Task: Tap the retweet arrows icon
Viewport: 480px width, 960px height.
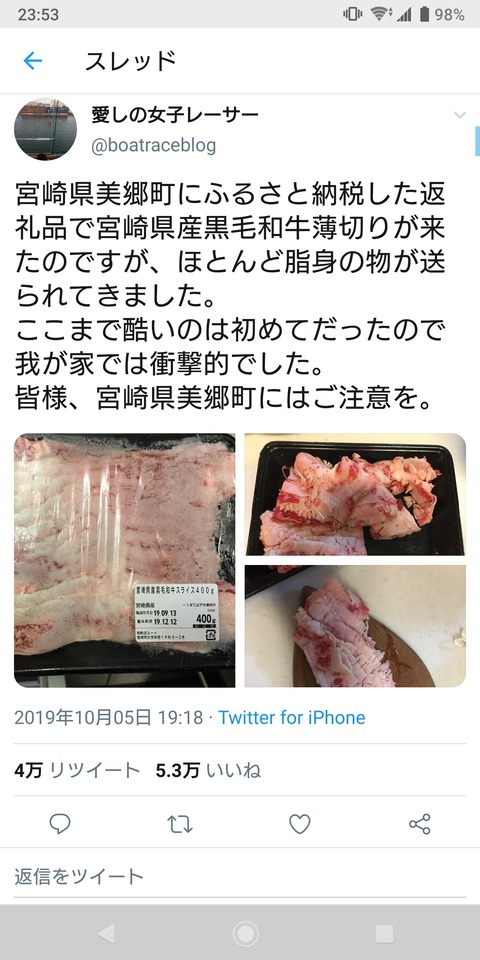Action: pyautogui.click(x=180, y=825)
